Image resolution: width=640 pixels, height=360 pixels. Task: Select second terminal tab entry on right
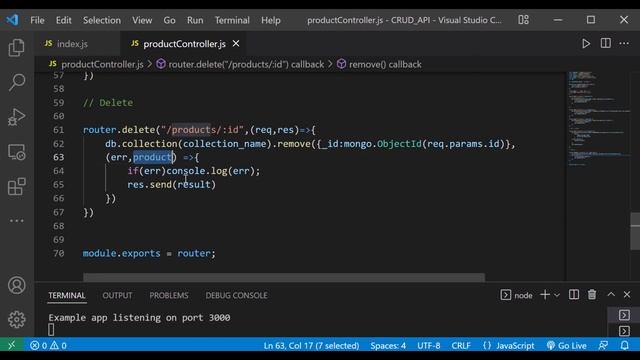(624, 331)
